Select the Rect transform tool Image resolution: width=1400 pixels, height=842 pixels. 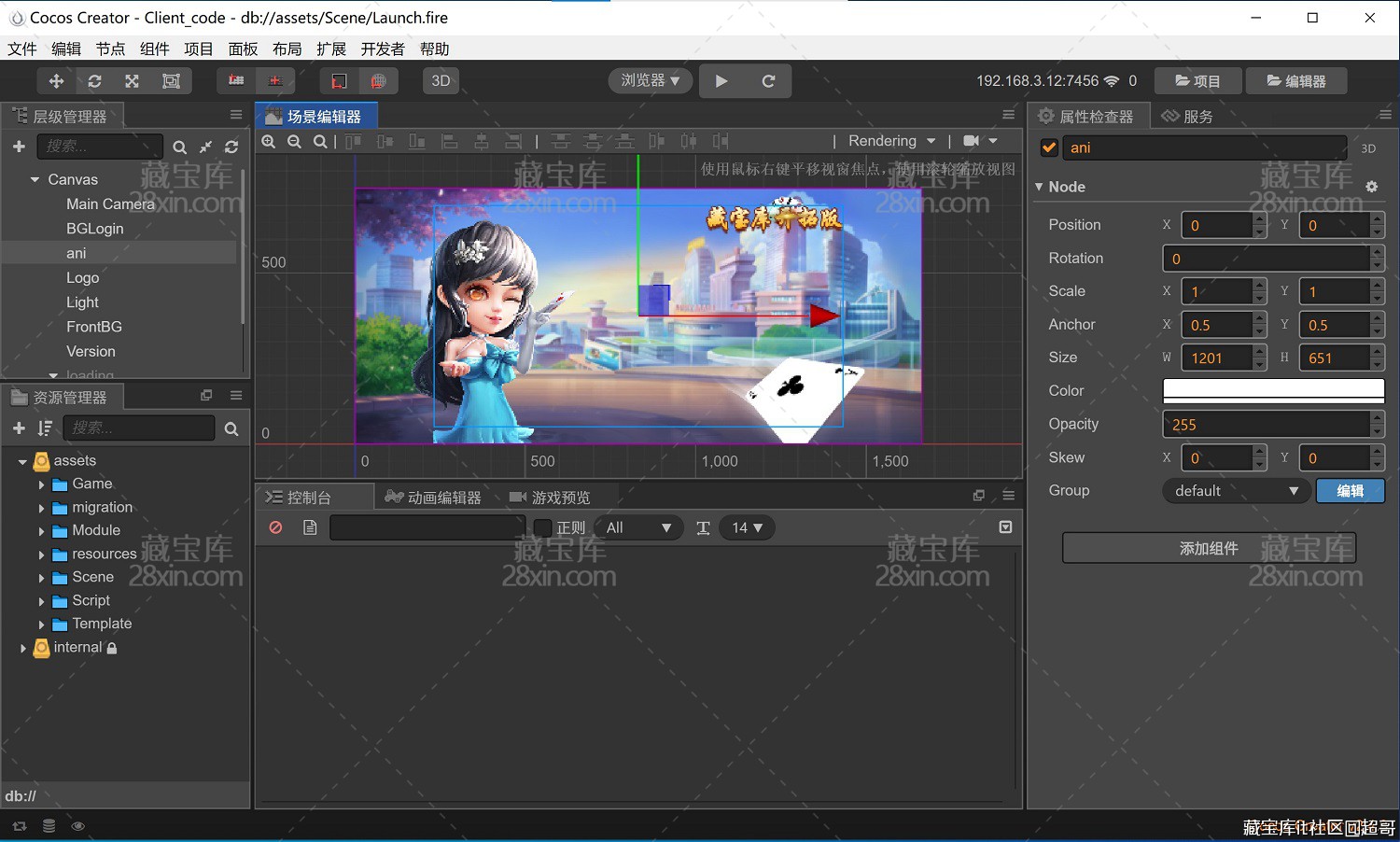171,81
